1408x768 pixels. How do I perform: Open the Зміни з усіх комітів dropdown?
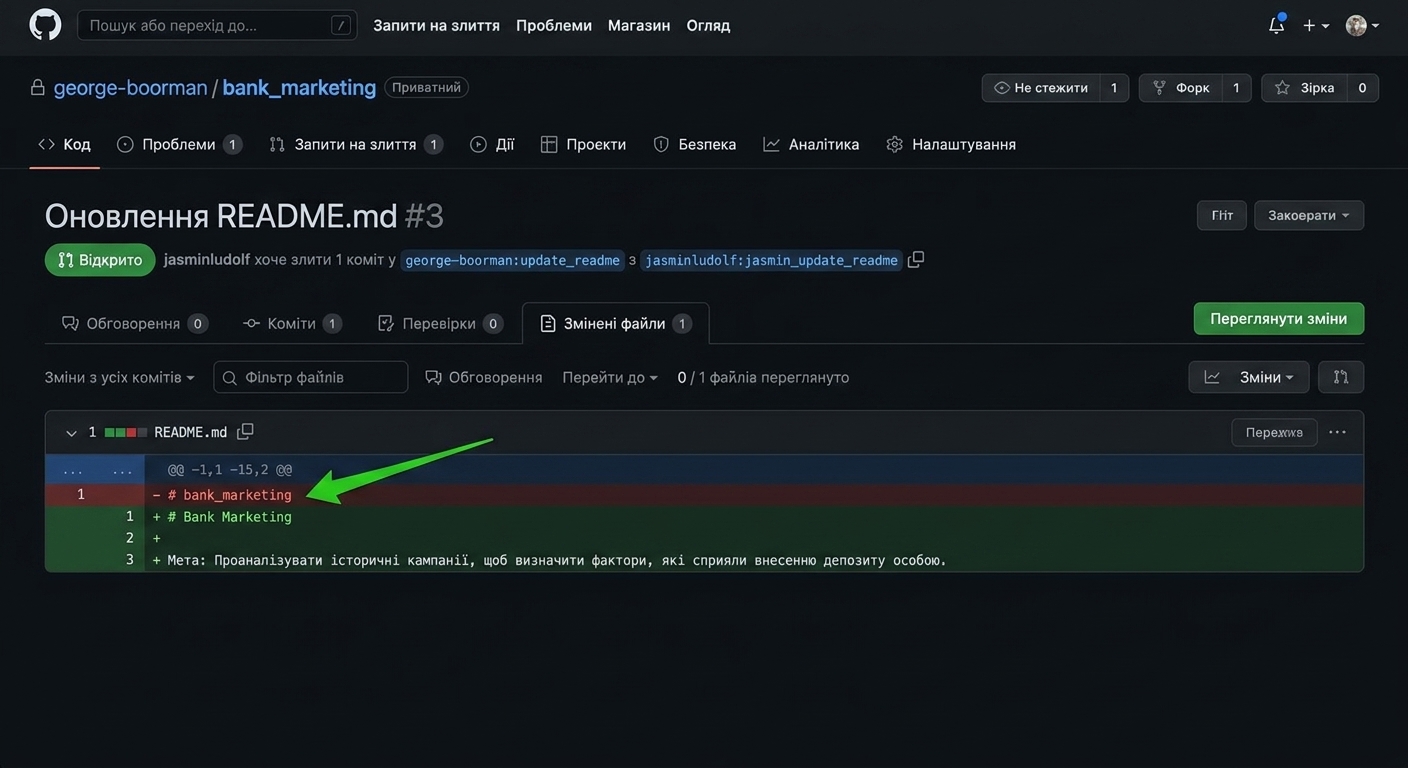120,377
